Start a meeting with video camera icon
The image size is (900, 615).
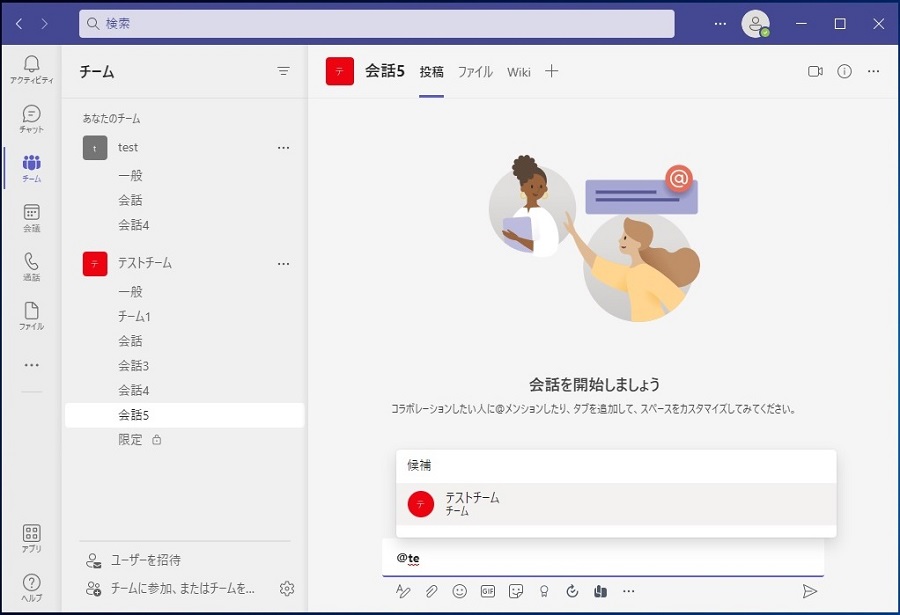pyautogui.click(x=815, y=71)
